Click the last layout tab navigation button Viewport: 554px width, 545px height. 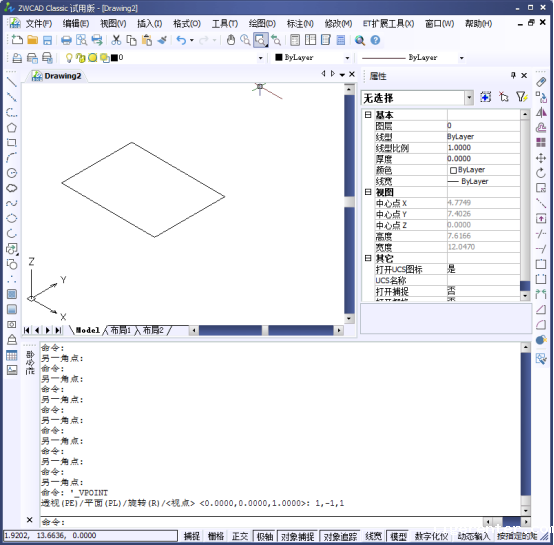point(58,330)
